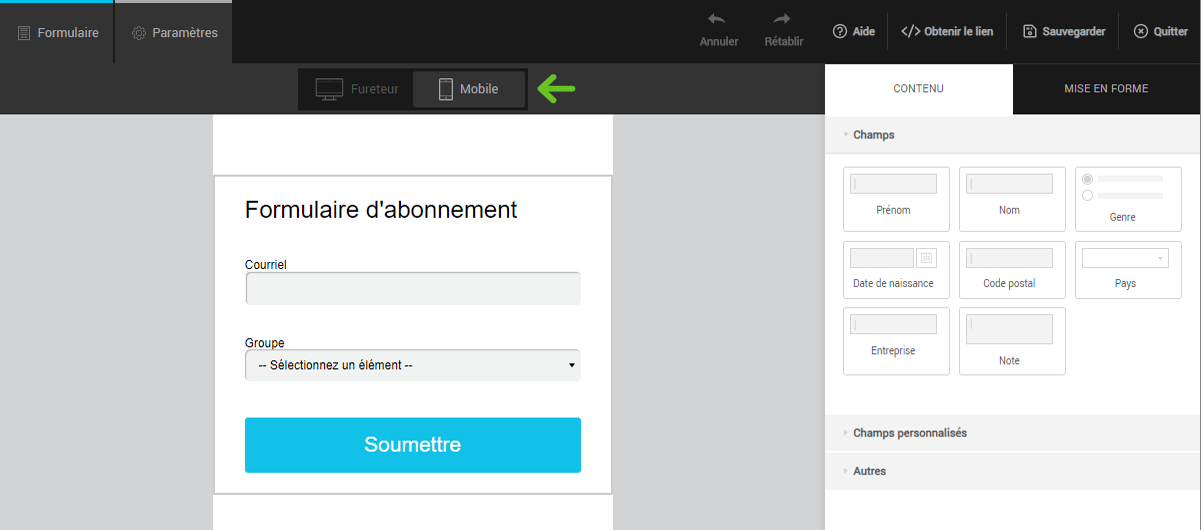The height and width of the screenshot is (530, 1201).
Task: Quit the editor with Quitter
Action: tap(1160, 32)
